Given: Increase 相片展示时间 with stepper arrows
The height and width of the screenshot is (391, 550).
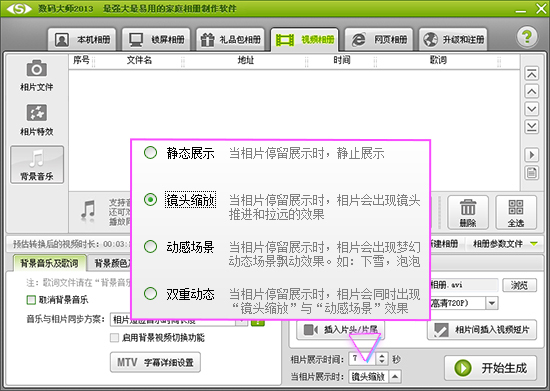Looking at the screenshot, I should coord(382,355).
